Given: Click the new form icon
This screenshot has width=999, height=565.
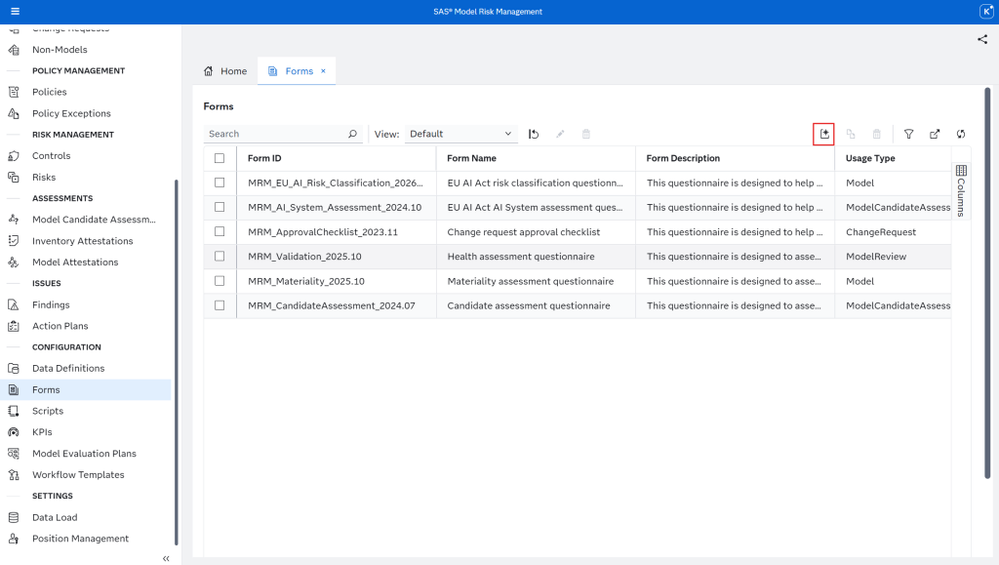Looking at the screenshot, I should point(824,134).
